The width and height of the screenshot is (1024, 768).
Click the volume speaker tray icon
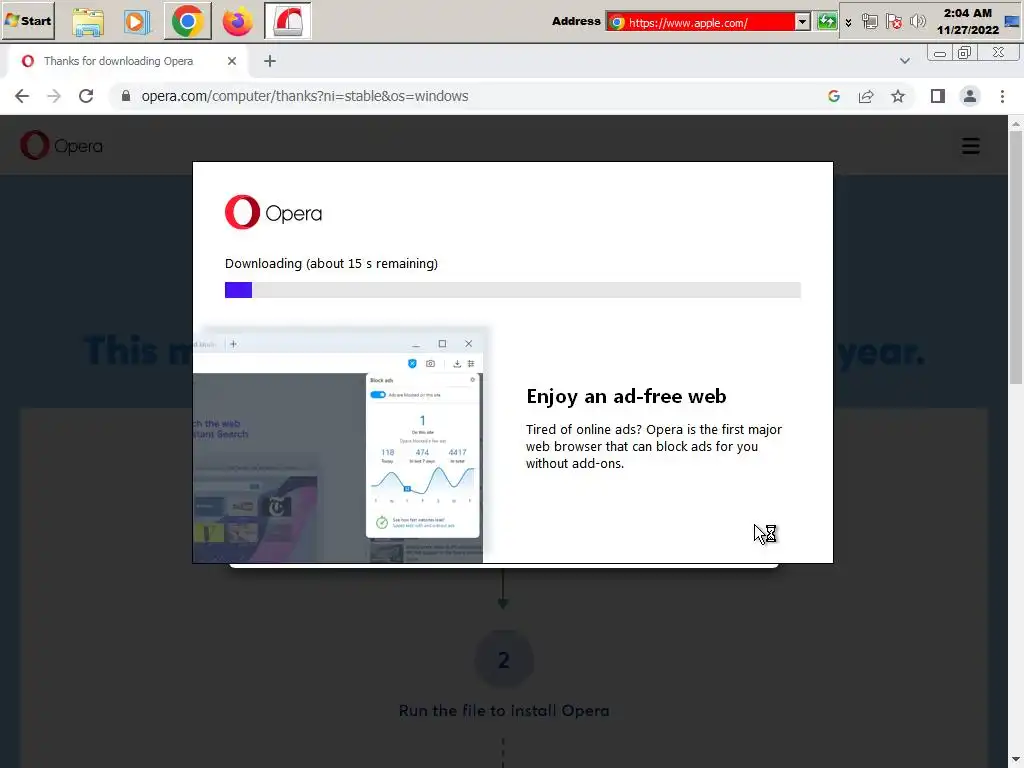point(918,22)
